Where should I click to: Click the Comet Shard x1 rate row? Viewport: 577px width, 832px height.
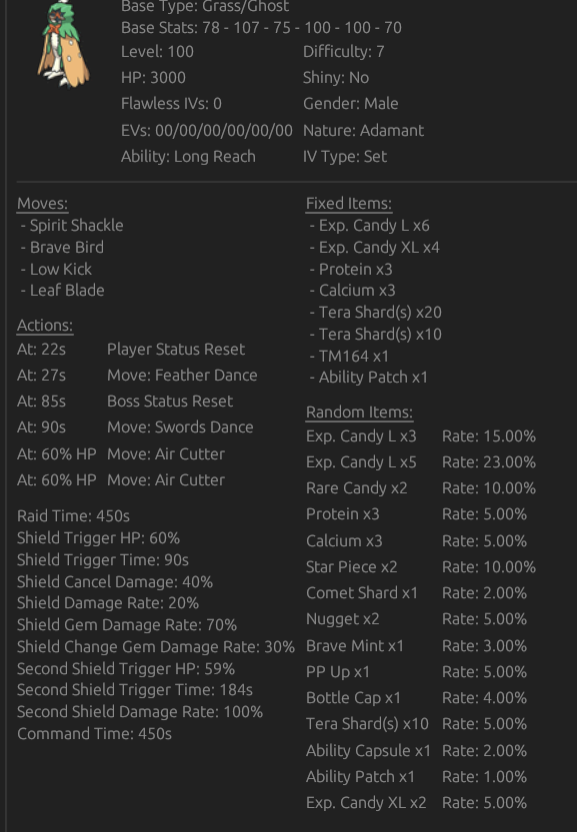(417, 593)
